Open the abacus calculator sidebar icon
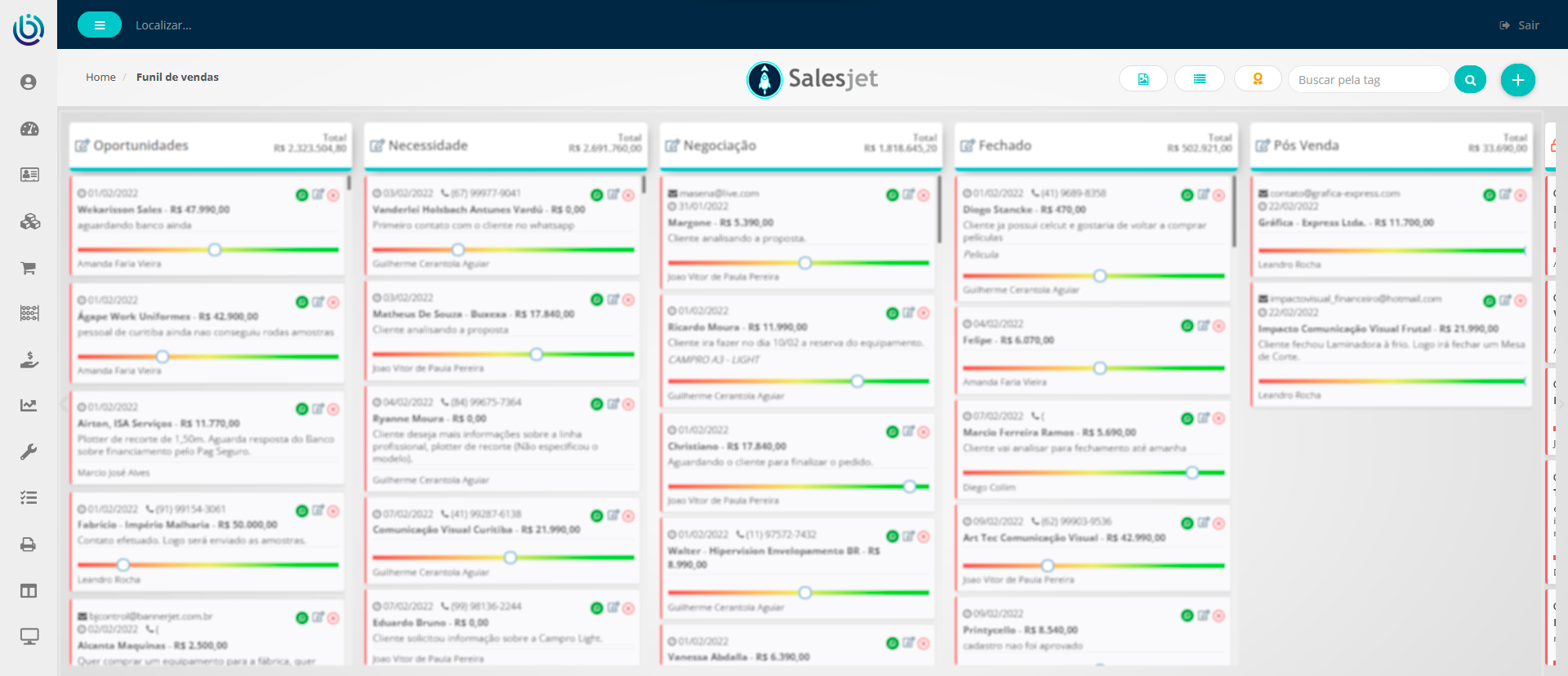The height and width of the screenshot is (676, 1568). (x=29, y=314)
